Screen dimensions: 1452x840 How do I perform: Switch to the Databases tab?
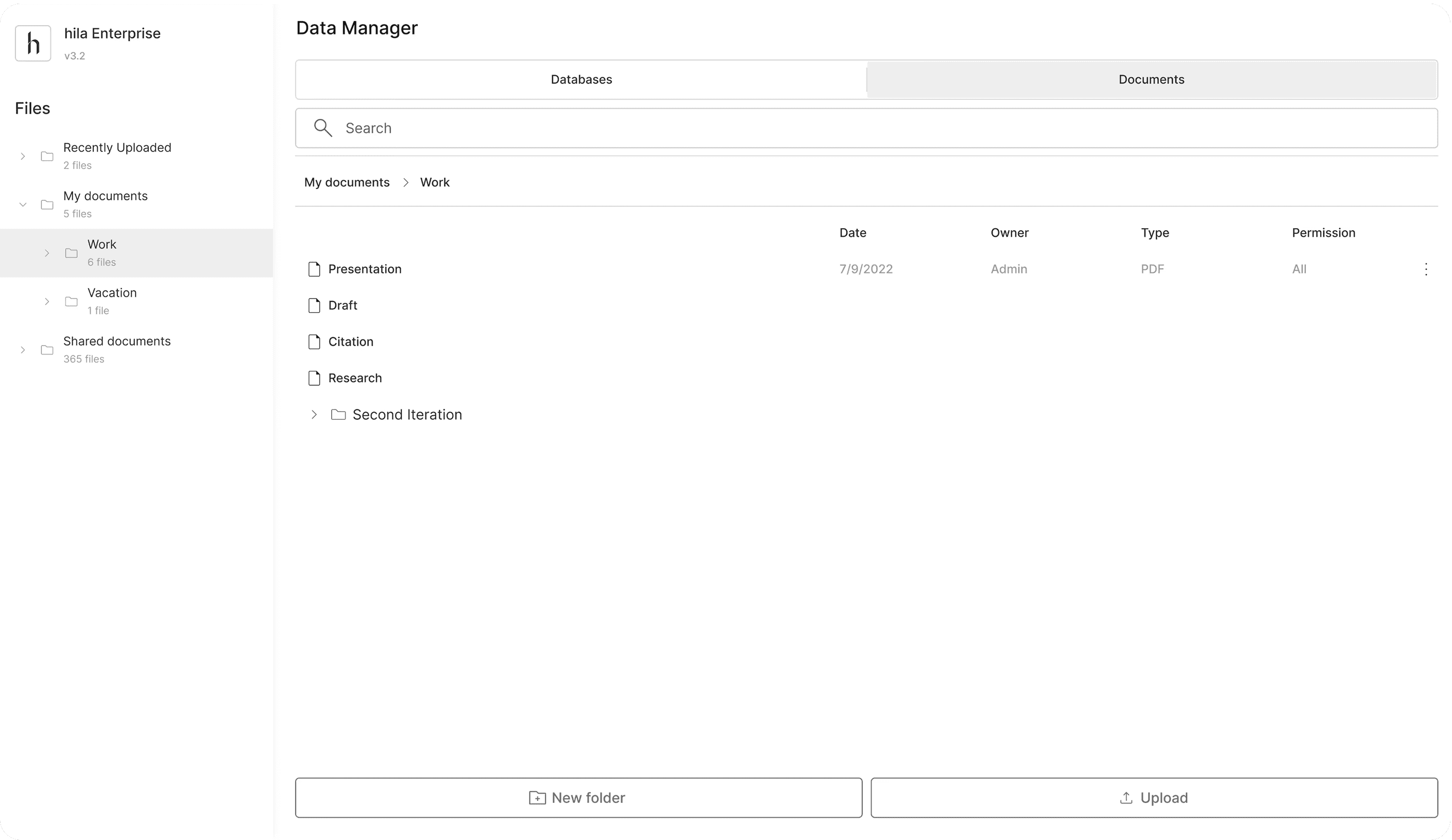point(581,79)
